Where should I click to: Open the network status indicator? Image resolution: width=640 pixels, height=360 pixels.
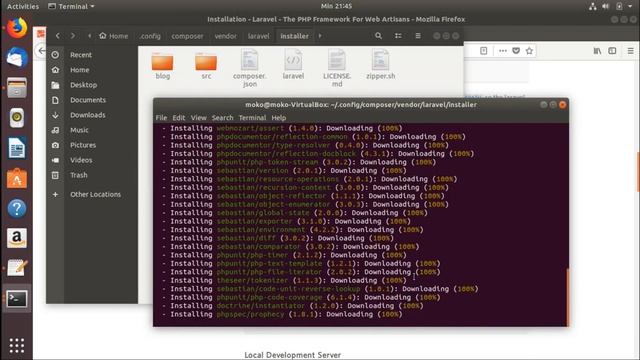tap(593, 6)
